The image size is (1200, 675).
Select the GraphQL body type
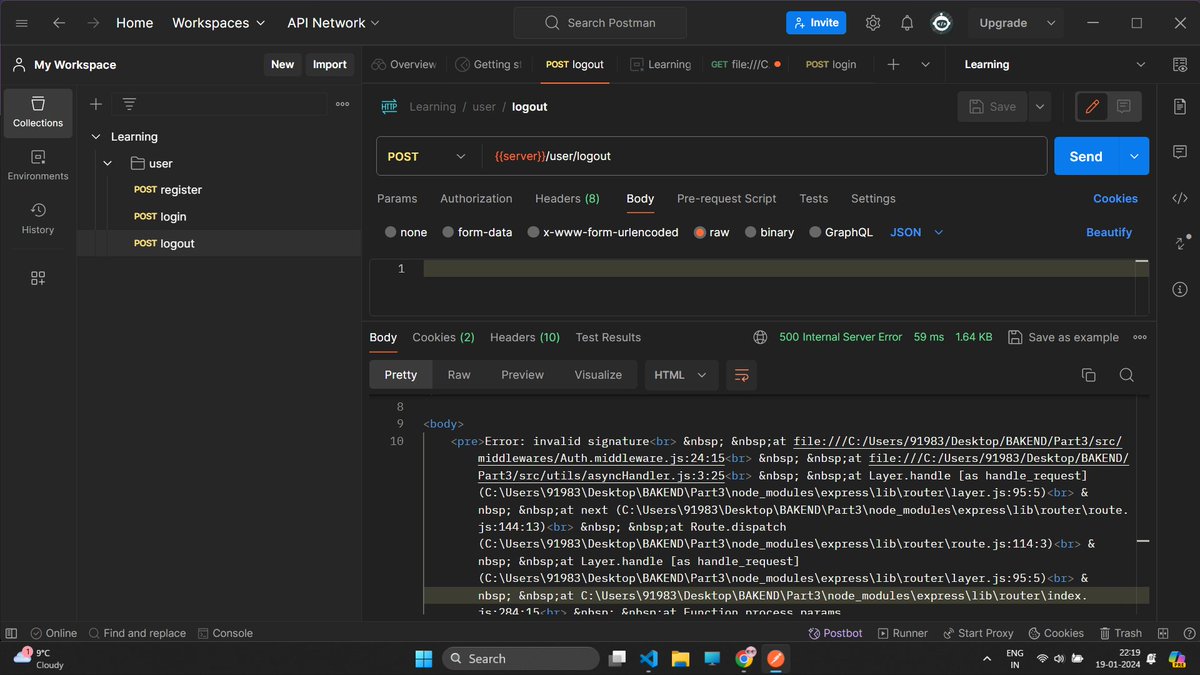tap(815, 232)
